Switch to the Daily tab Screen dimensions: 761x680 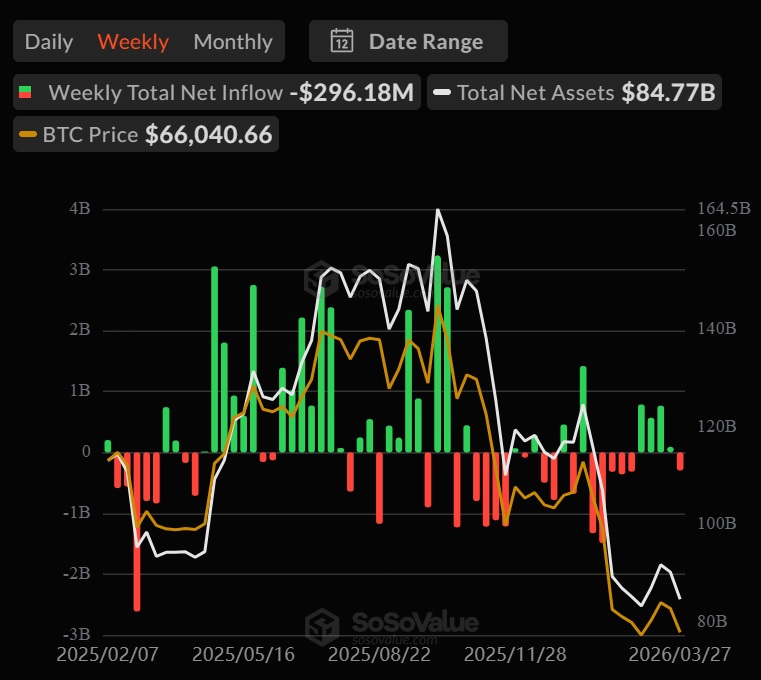pyautogui.click(x=49, y=42)
